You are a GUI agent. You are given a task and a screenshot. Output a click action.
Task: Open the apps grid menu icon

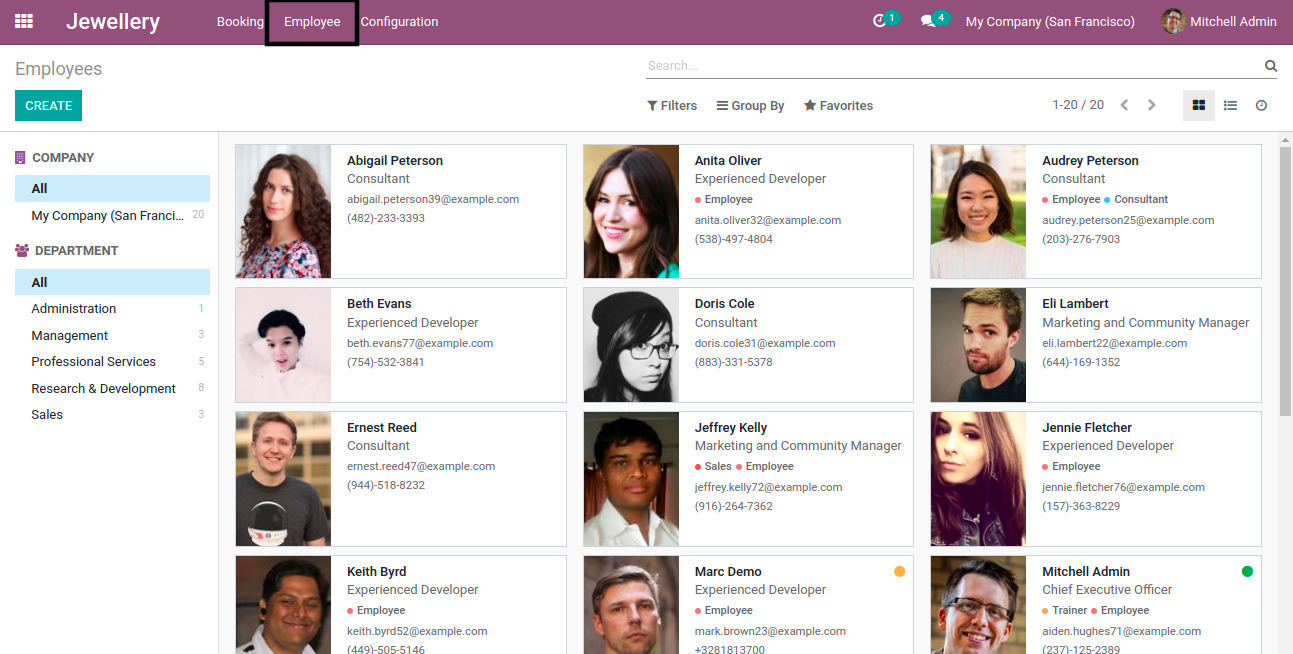pyautogui.click(x=24, y=21)
